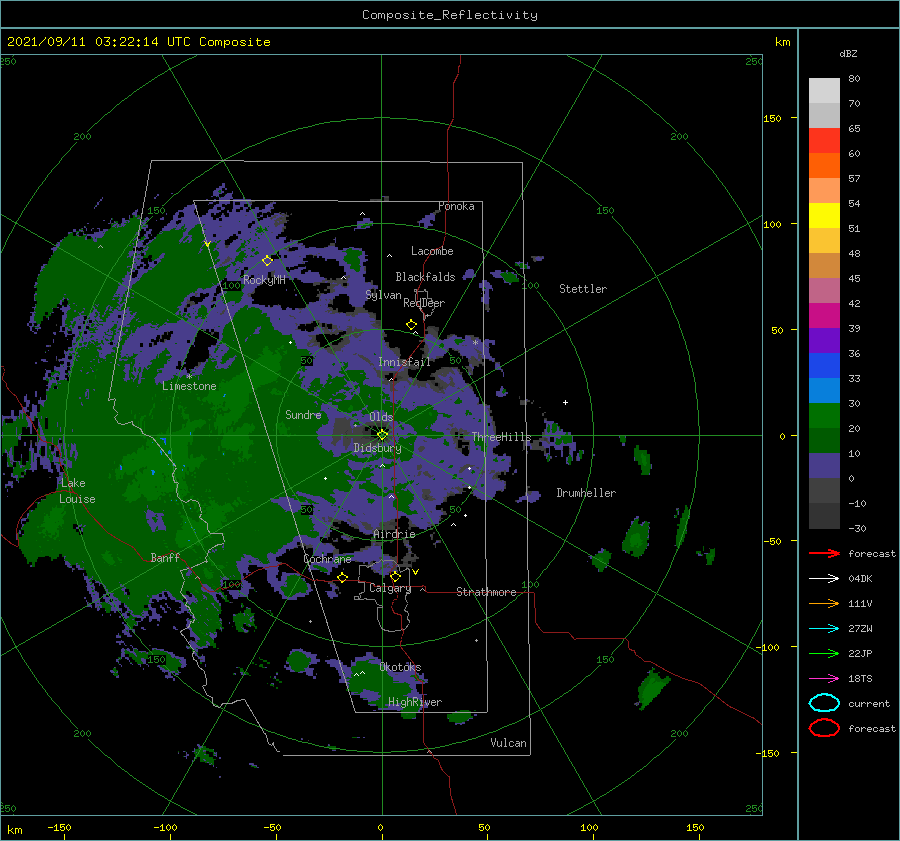Click the ThreeHills label
The height and width of the screenshot is (841, 900).
click(502, 437)
